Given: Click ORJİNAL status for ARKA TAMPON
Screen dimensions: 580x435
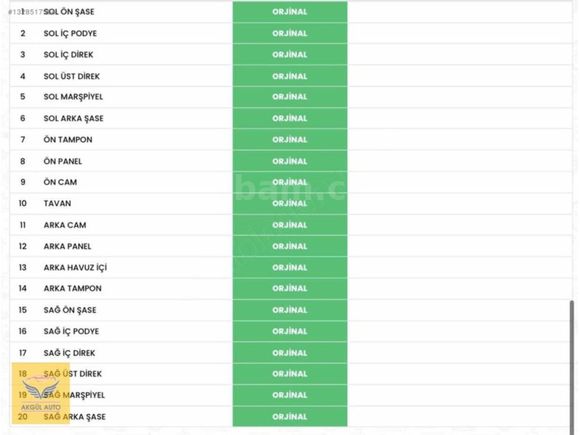Looking at the screenshot, I should coord(290,289).
